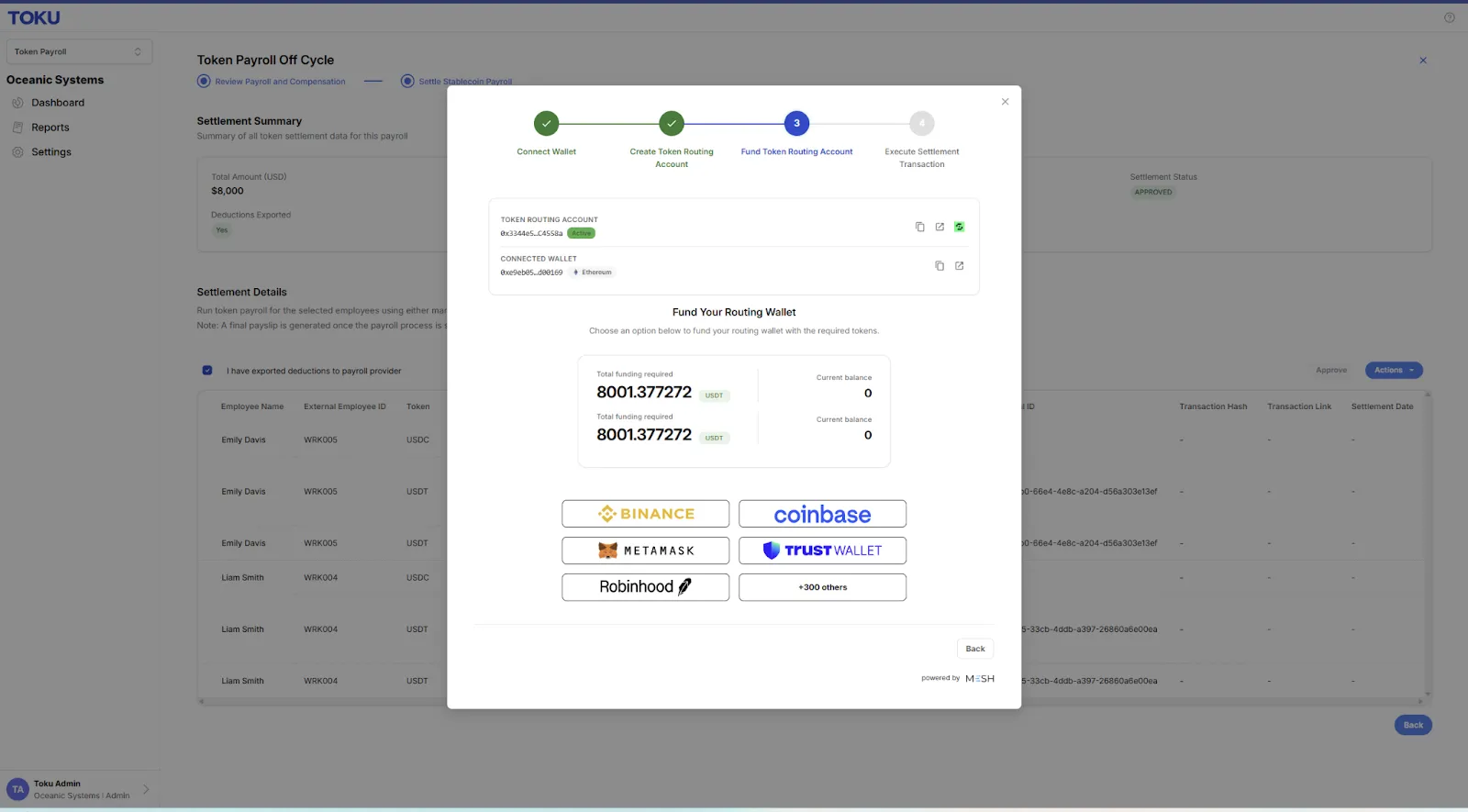Fund wallet using Robinhood
Screen dimensions: 1468x812
(645, 587)
